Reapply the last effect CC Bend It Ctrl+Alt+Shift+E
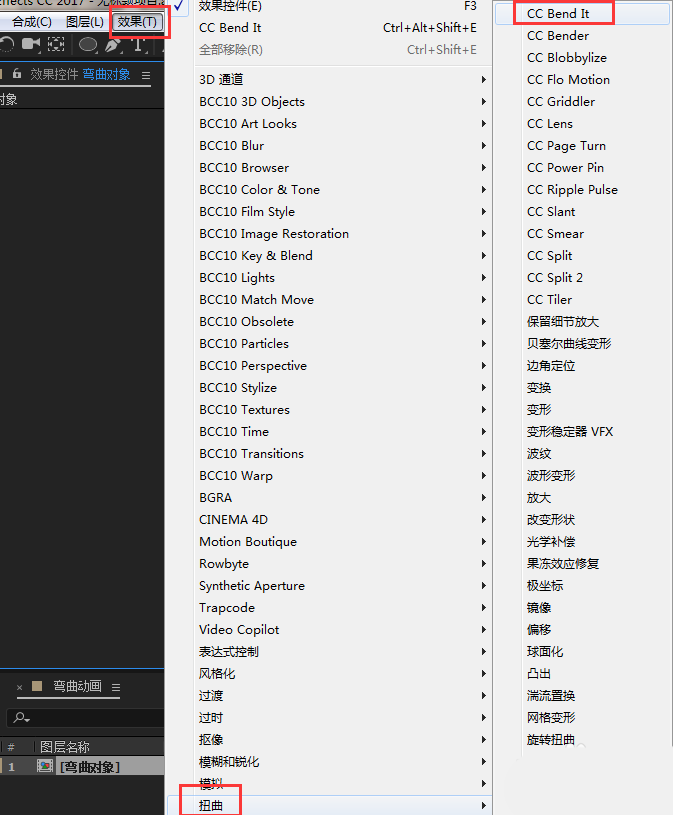The width and height of the screenshot is (673, 815). [337, 28]
